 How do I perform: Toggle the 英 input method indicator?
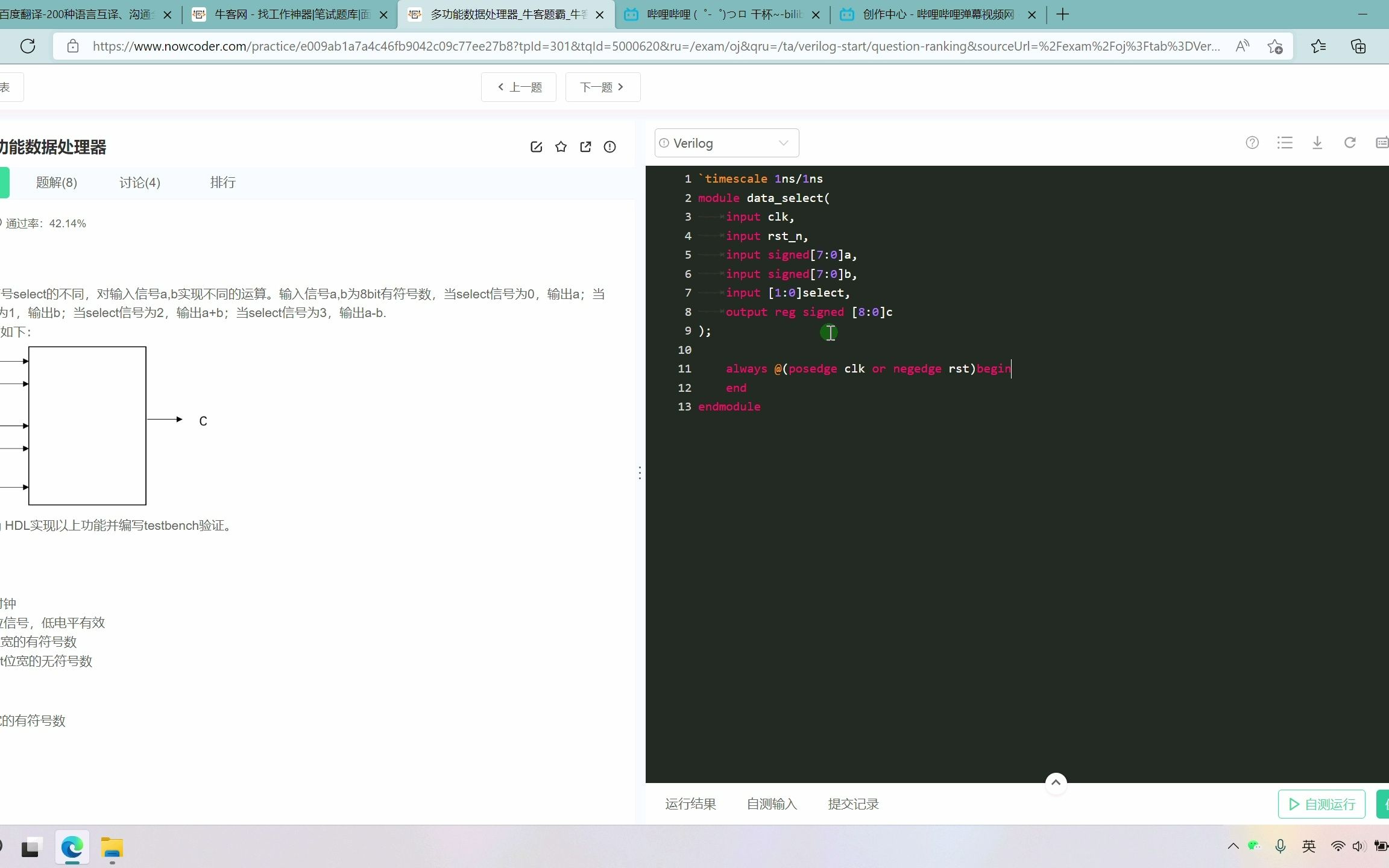point(1309,846)
